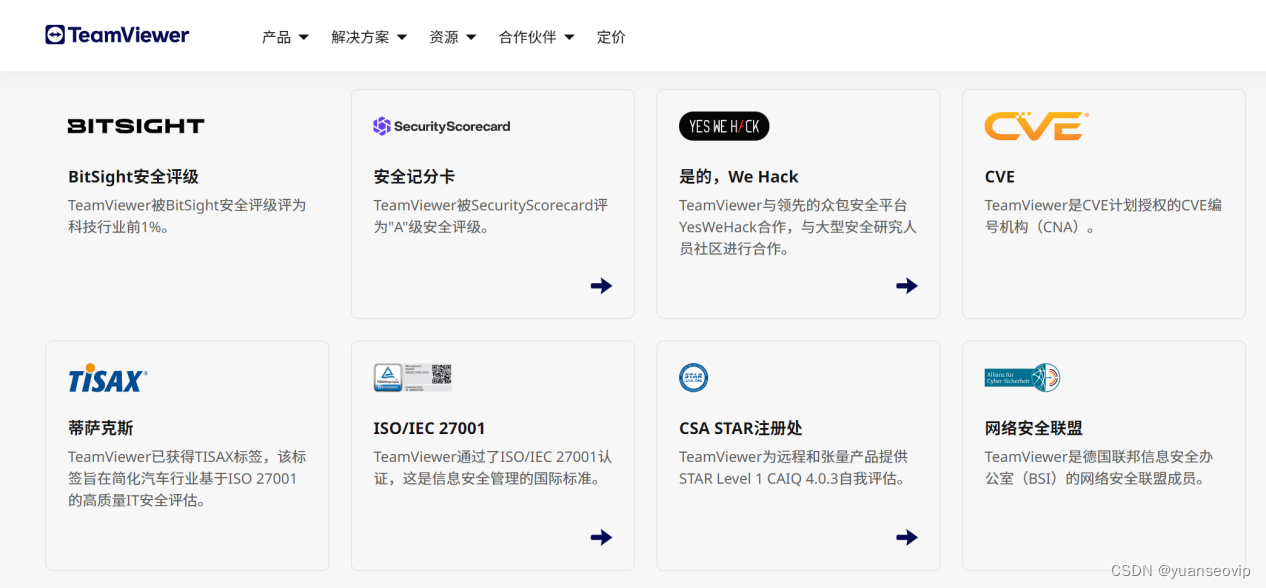Click the STAR Level 1 CAIQ description
This screenshot has width=1266, height=588.
(x=794, y=467)
